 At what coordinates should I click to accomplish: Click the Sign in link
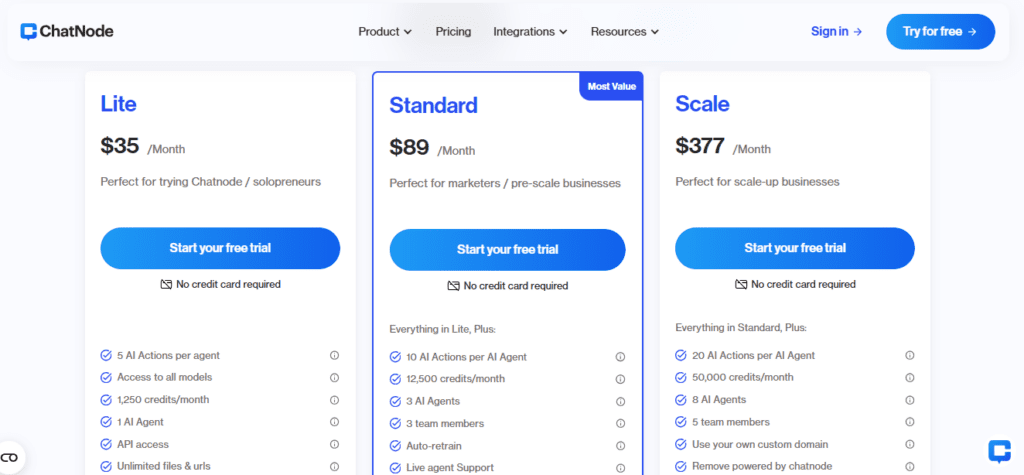coord(837,31)
